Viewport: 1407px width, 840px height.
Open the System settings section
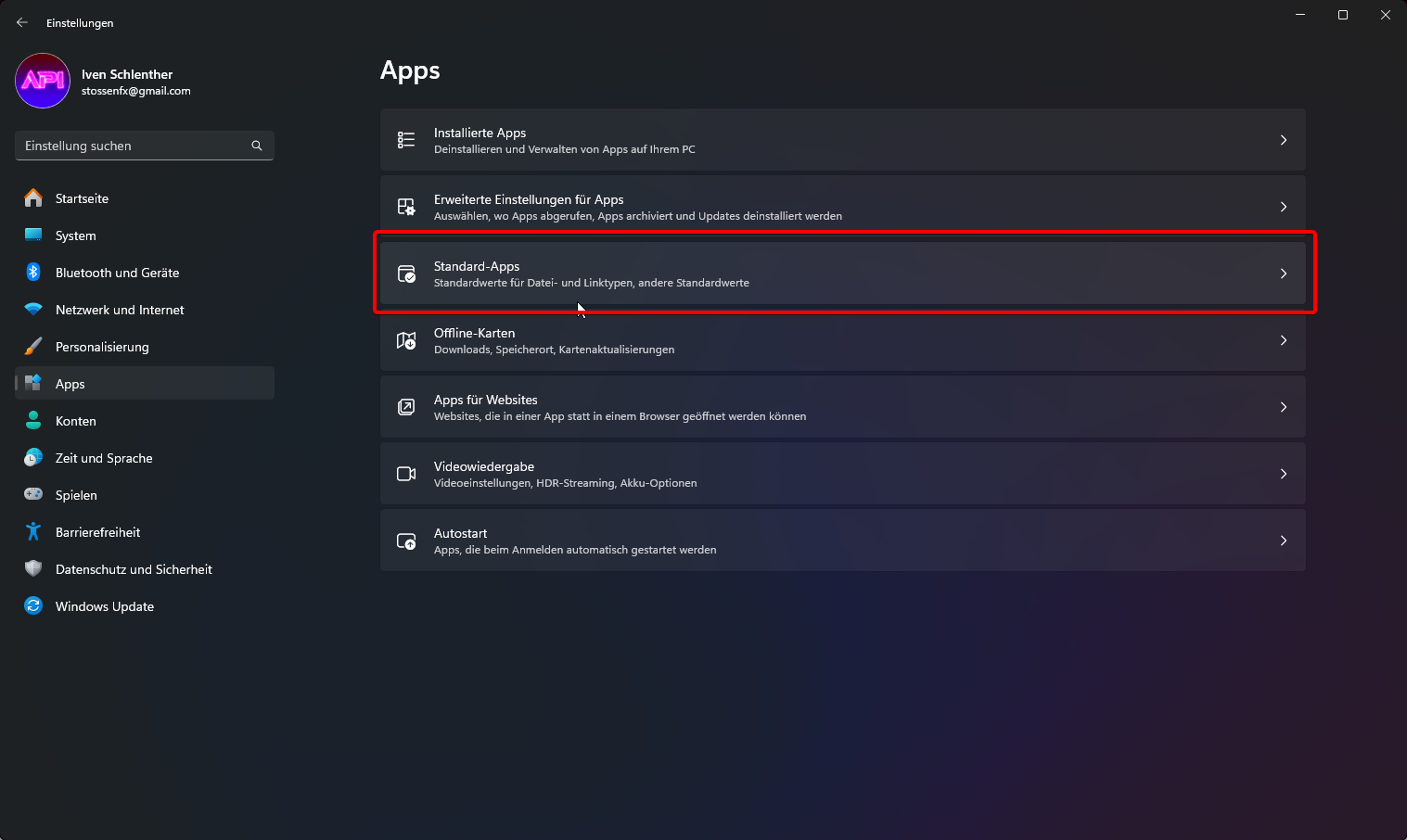pos(76,235)
